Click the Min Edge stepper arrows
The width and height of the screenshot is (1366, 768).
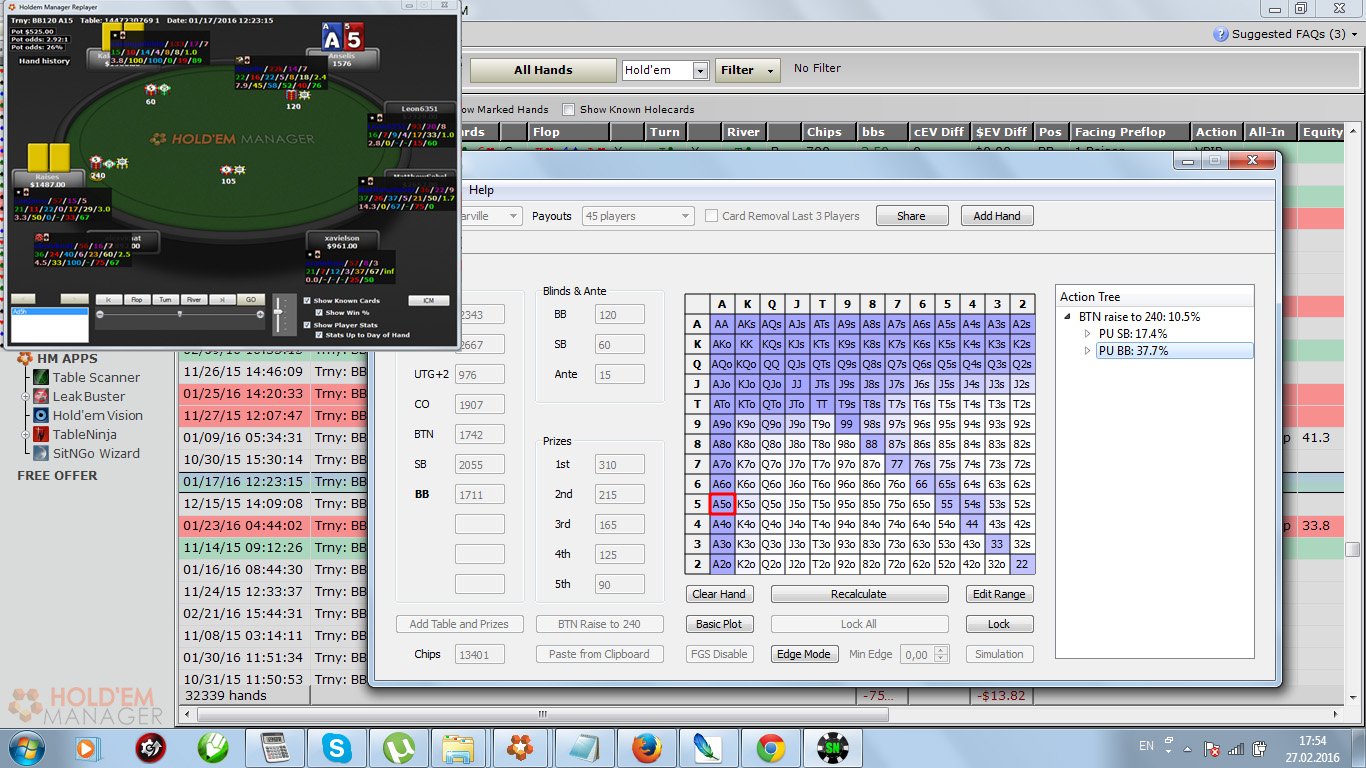(940, 654)
